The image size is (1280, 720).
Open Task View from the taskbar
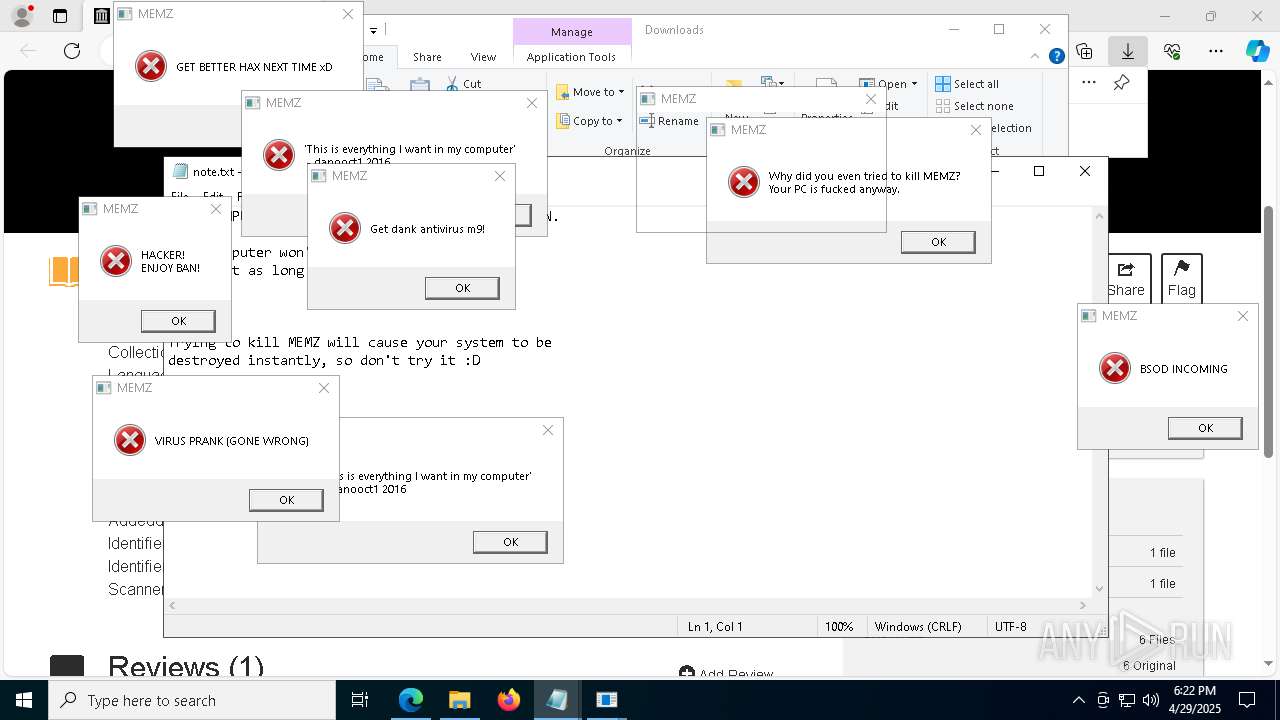click(x=360, y=700)
